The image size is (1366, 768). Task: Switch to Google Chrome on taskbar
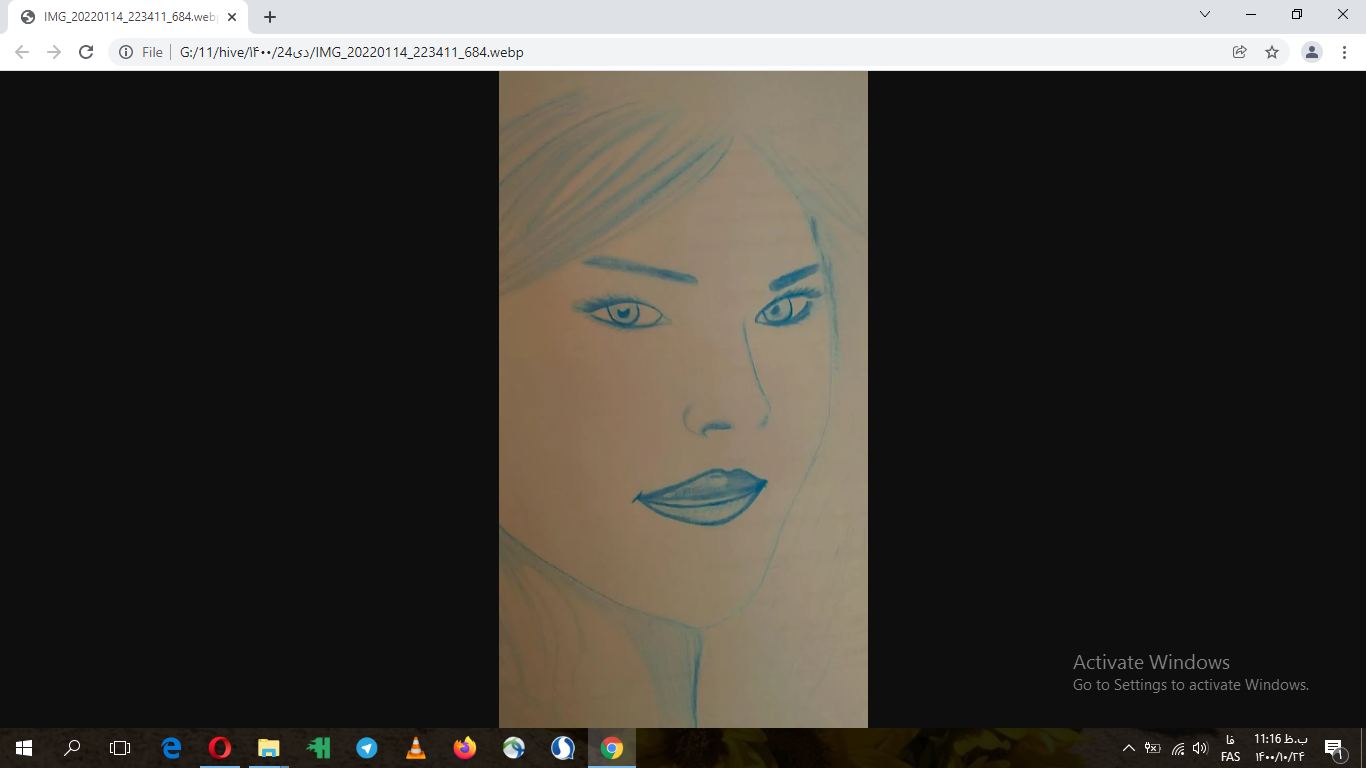[x=612, y=748]
